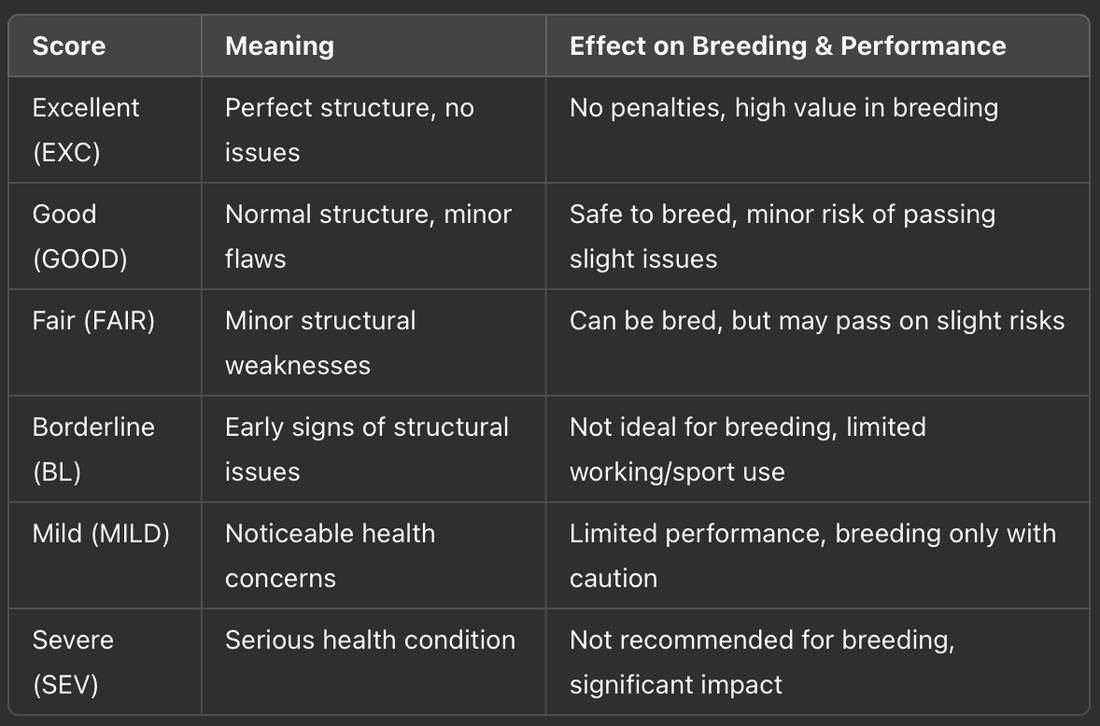
Task: Click 'No penalties, high value in breeding' text
Action: click(x=783, y=108)
